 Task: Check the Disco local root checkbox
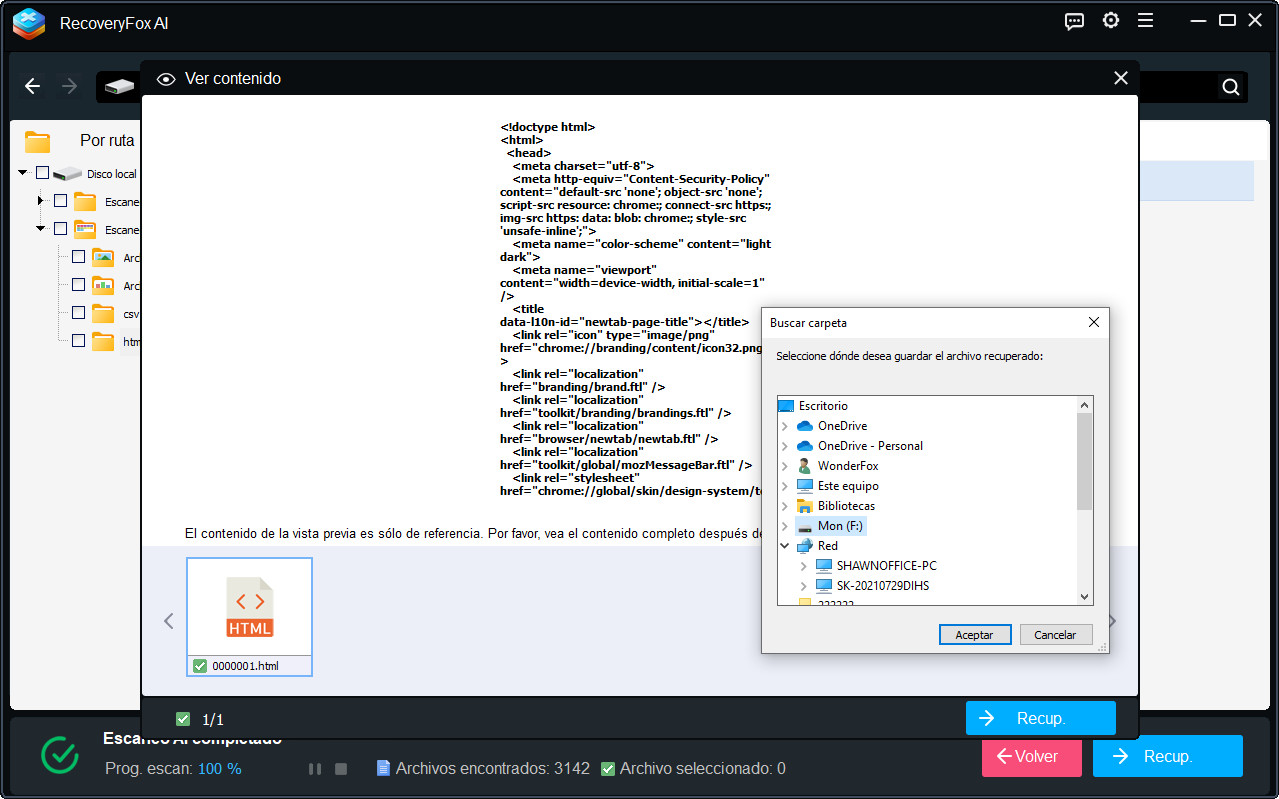tap(42, 173)
